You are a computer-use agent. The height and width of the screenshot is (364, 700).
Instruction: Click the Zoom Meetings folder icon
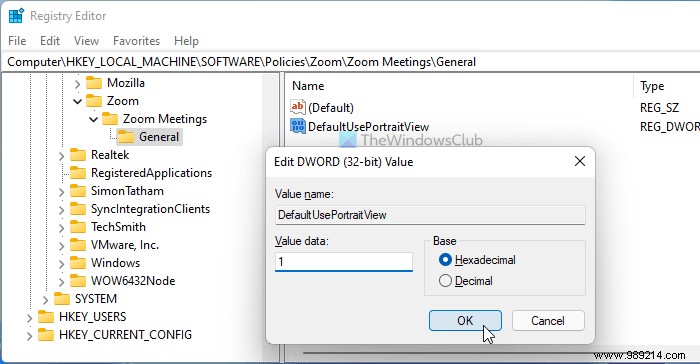(110, 119)
